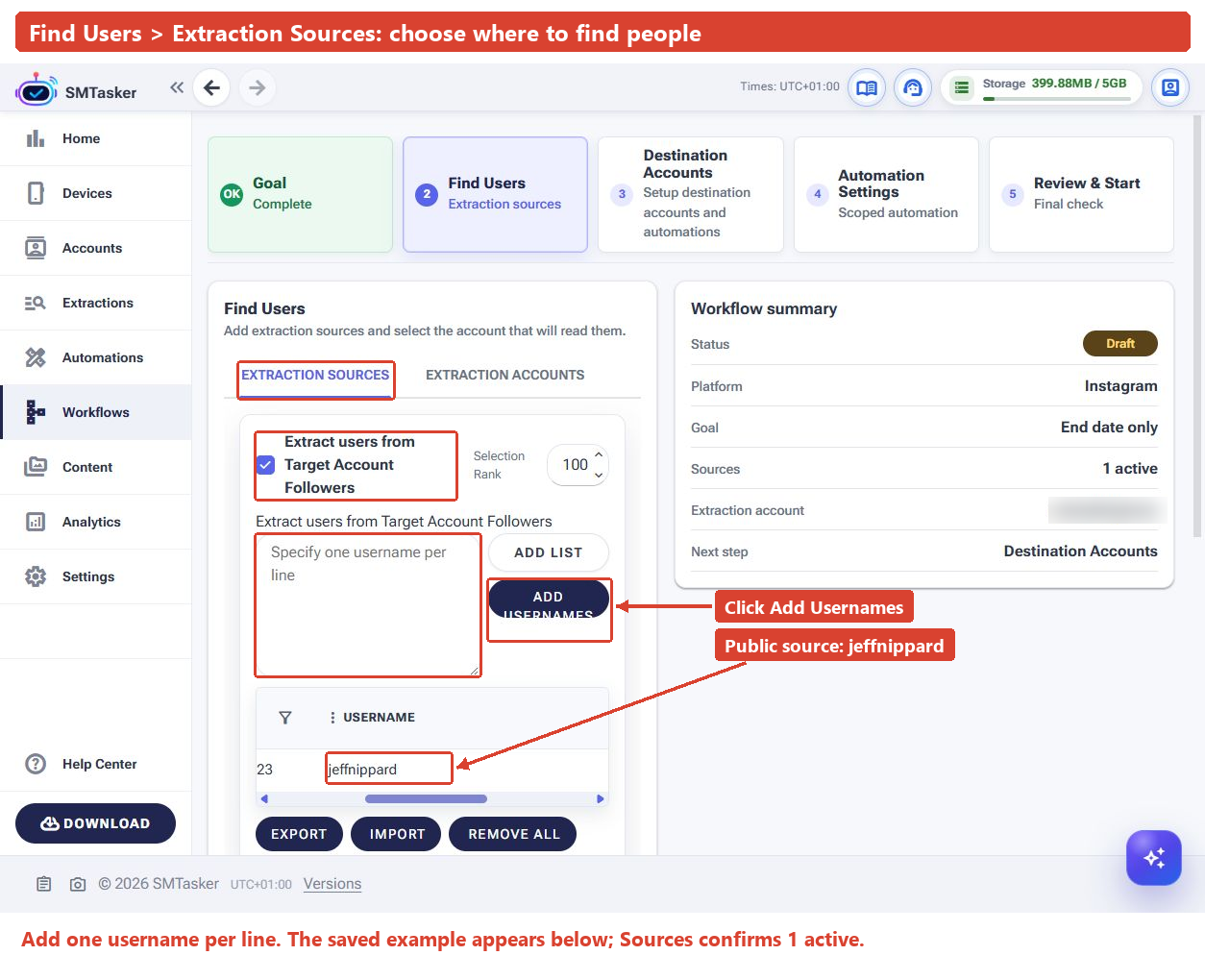1205x980 pixels.
Task: Open the USERNAME column menu dots
Action: (x=332, y=718)
